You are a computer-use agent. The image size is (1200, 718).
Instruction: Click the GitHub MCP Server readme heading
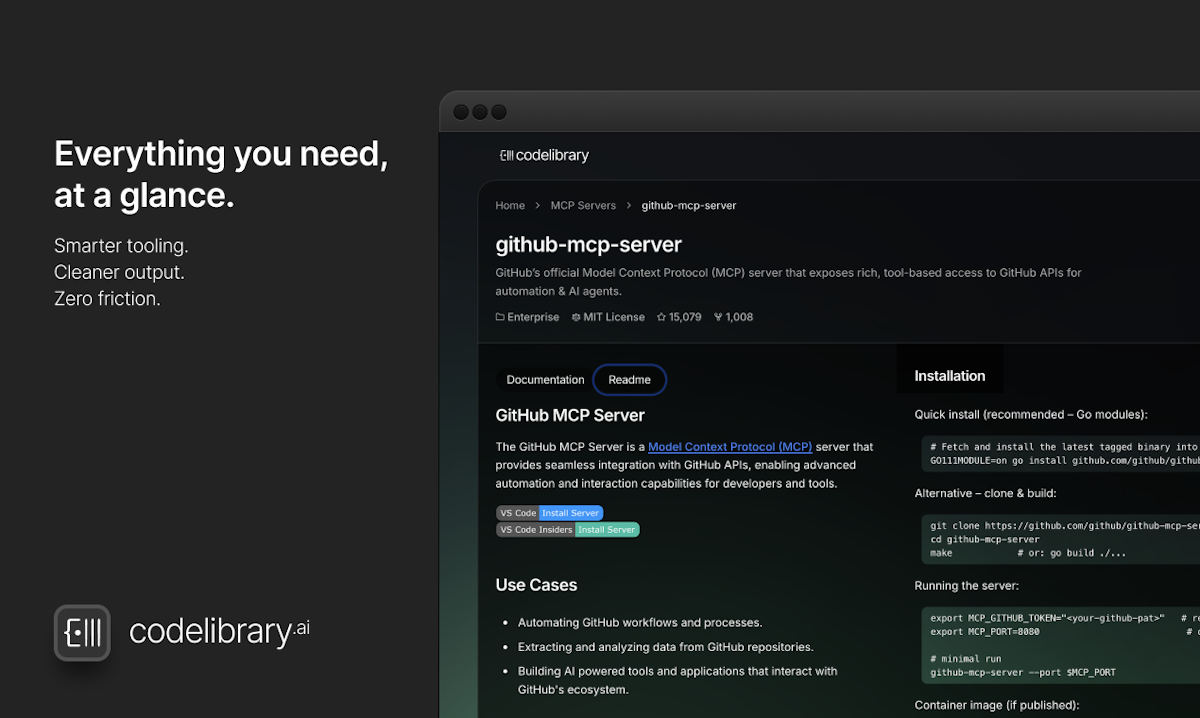(570, 415)
